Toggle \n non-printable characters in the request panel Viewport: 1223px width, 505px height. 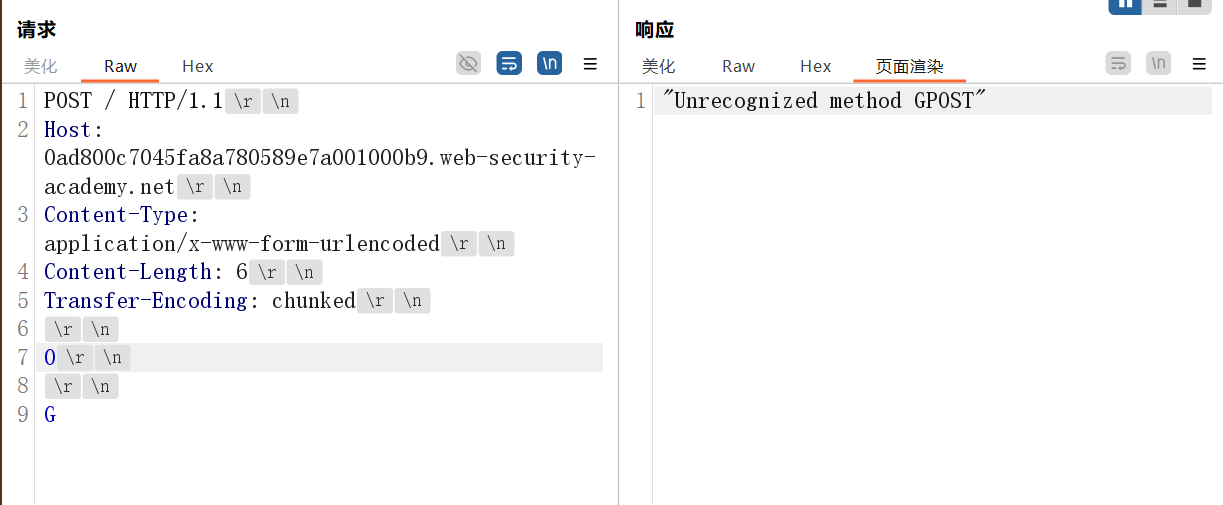coord(549,64)
